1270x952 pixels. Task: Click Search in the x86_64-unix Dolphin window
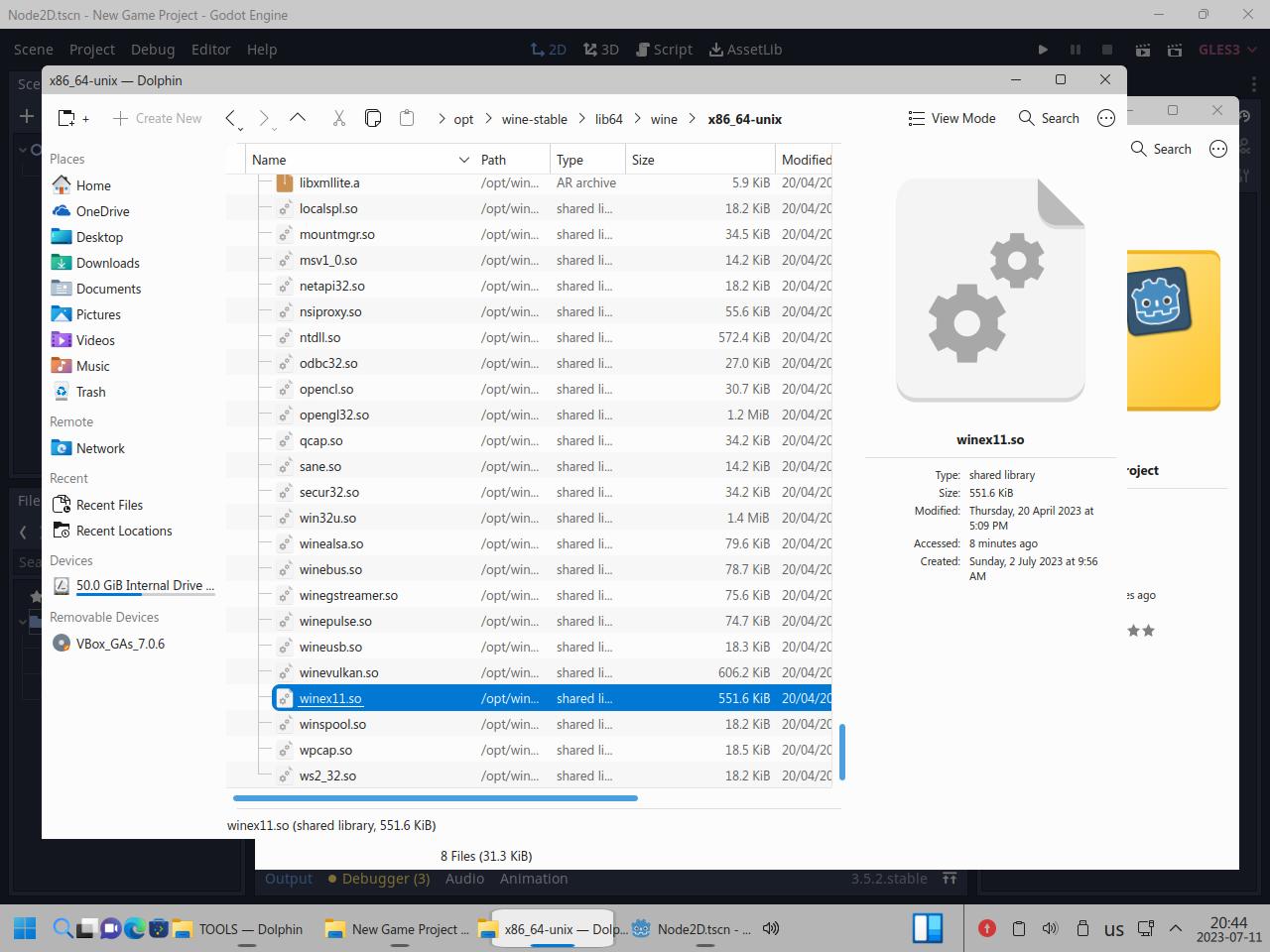tap(1049, 118)
